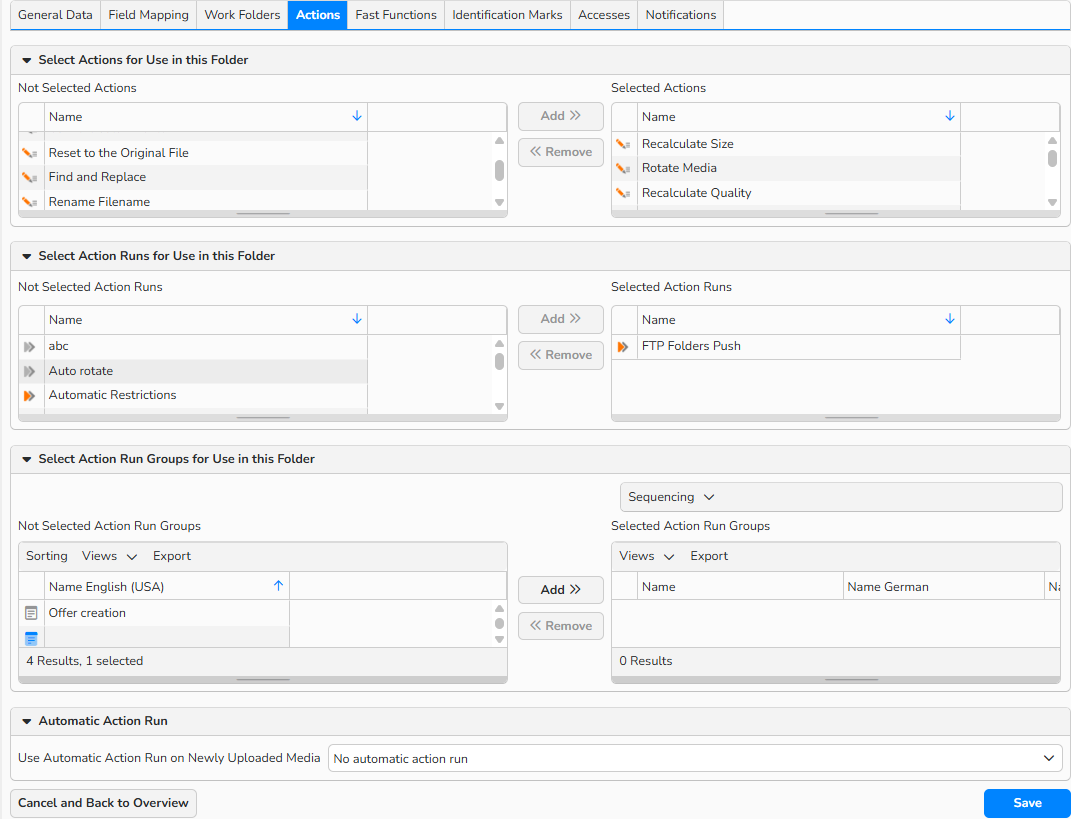Click Cancel and Back to Overview
1071x819 pixels.
tap(103, 803)
